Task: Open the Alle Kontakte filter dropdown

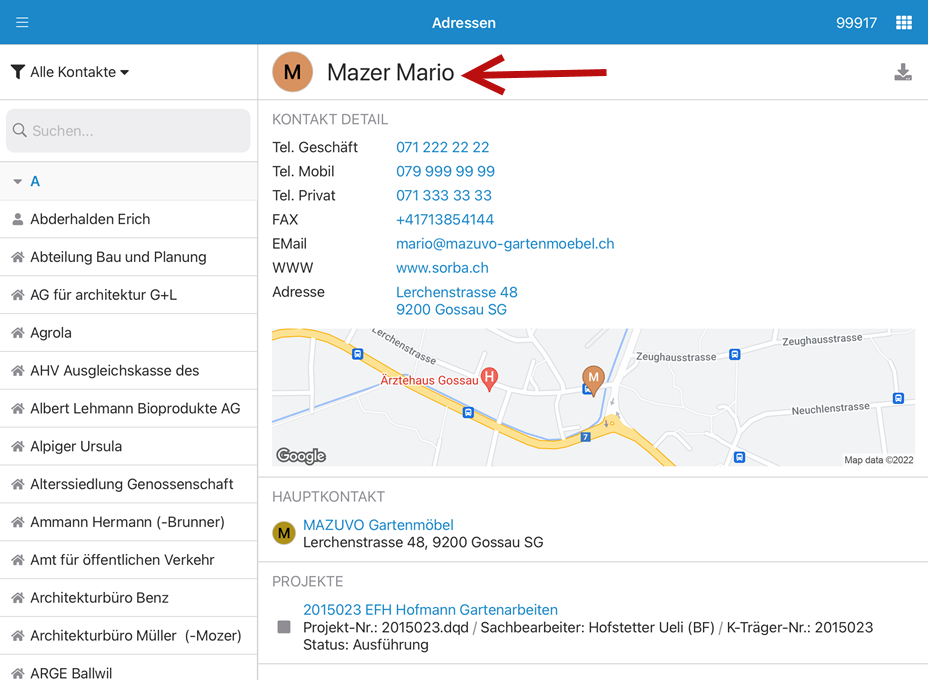Action: pyautogui.click(x=70, y=72)
